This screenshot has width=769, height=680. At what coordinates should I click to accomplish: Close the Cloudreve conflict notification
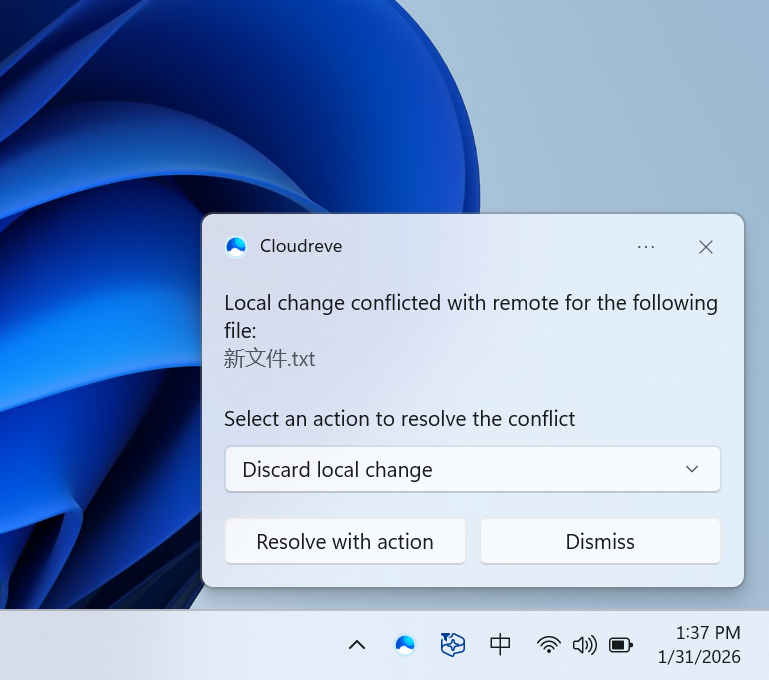[706, 247]
